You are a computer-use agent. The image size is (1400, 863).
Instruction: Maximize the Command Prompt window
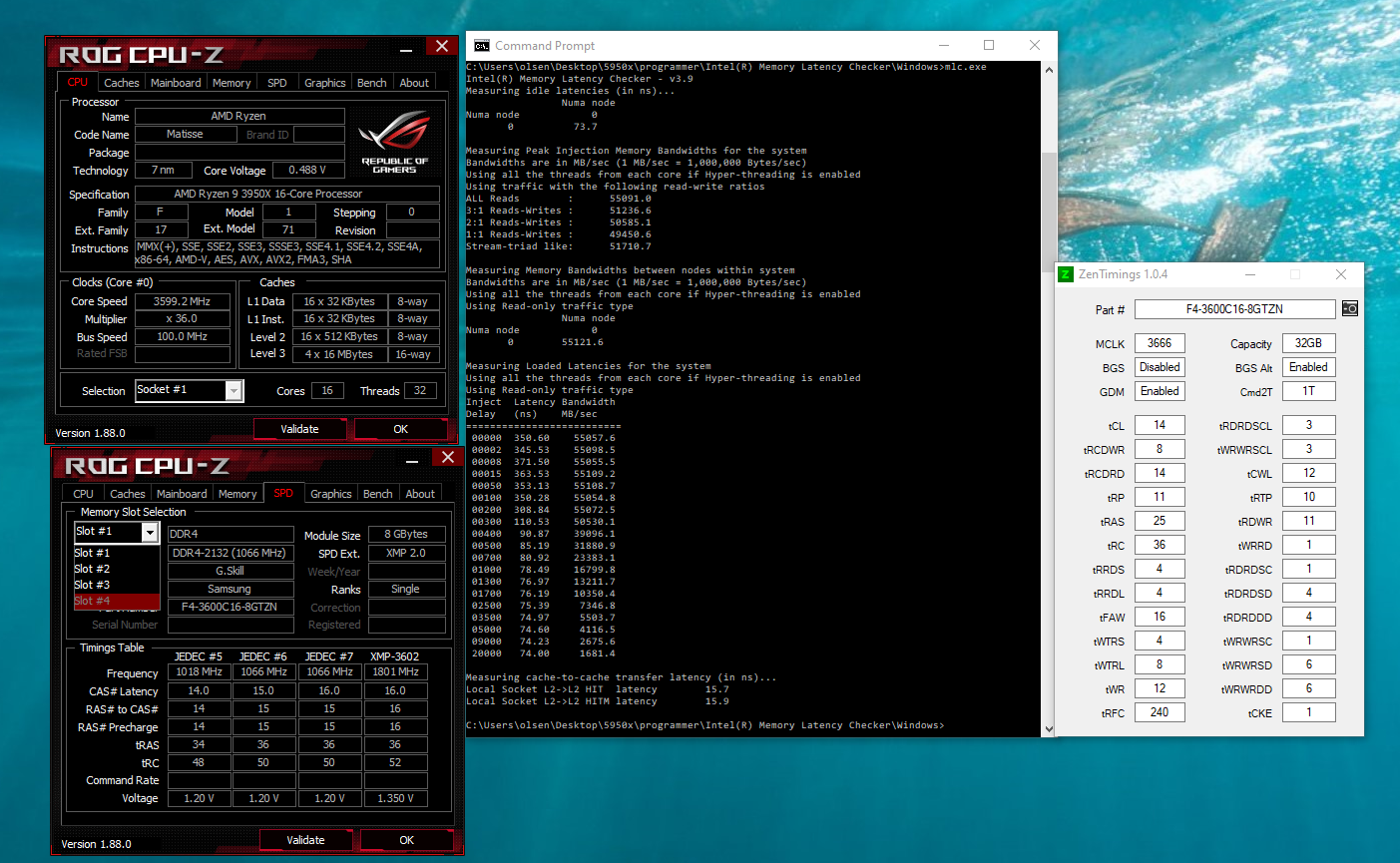click(989, 46)
